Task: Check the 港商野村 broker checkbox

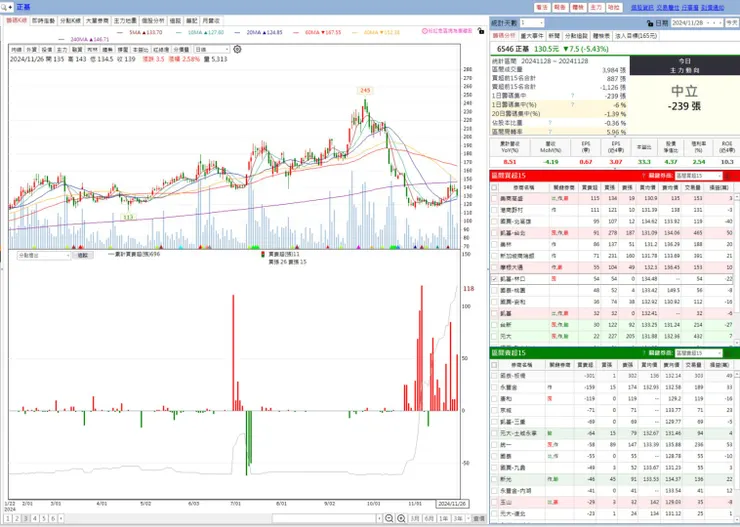Action: 494,210
